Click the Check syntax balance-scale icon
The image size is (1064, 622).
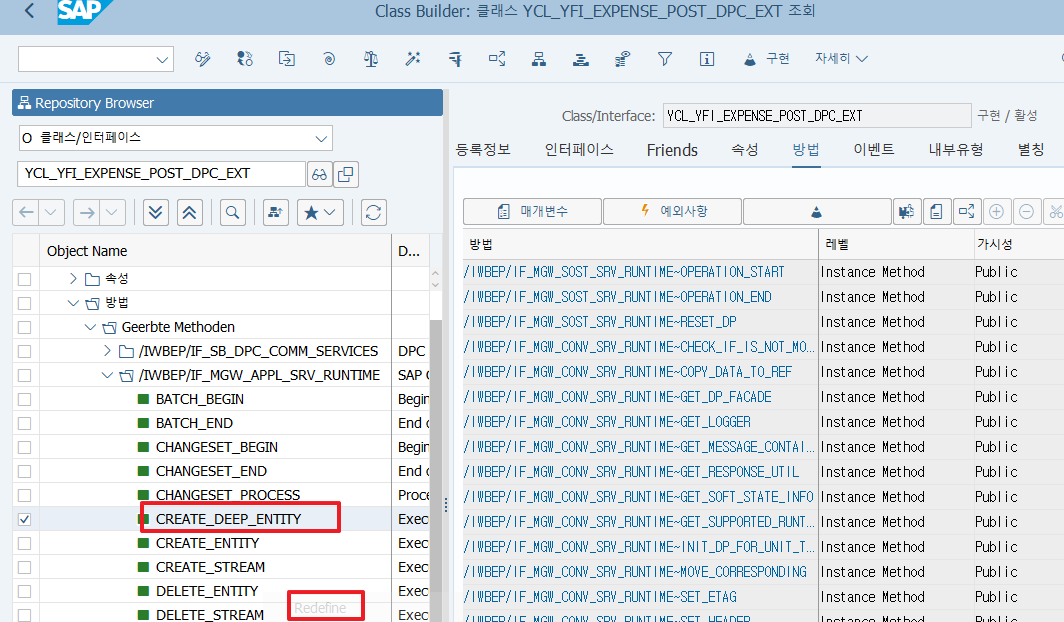coord(370,59)
